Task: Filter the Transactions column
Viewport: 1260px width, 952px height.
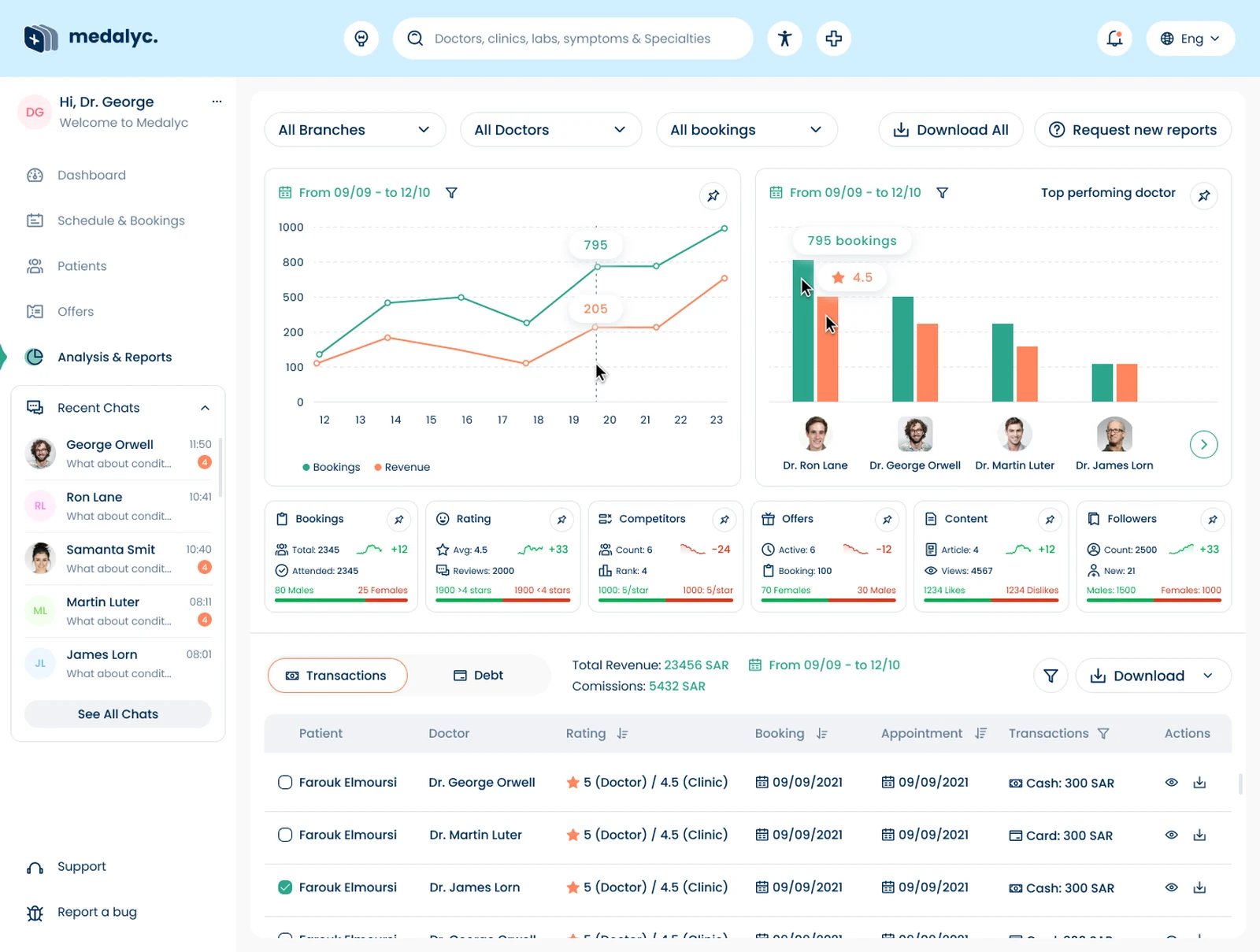Action: [1103, 734]
